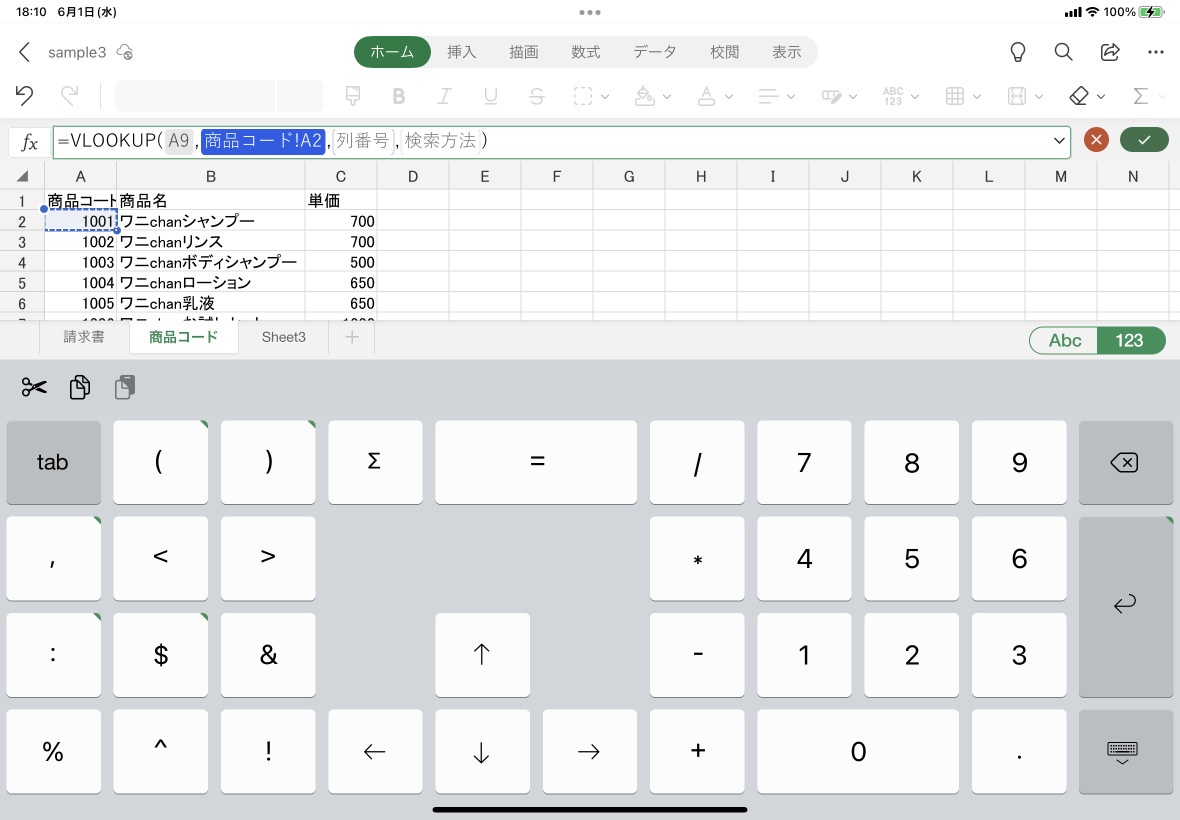
Task: Expand the formula bar chevron
Action: pyautogui.click(x=1059, y=141)
